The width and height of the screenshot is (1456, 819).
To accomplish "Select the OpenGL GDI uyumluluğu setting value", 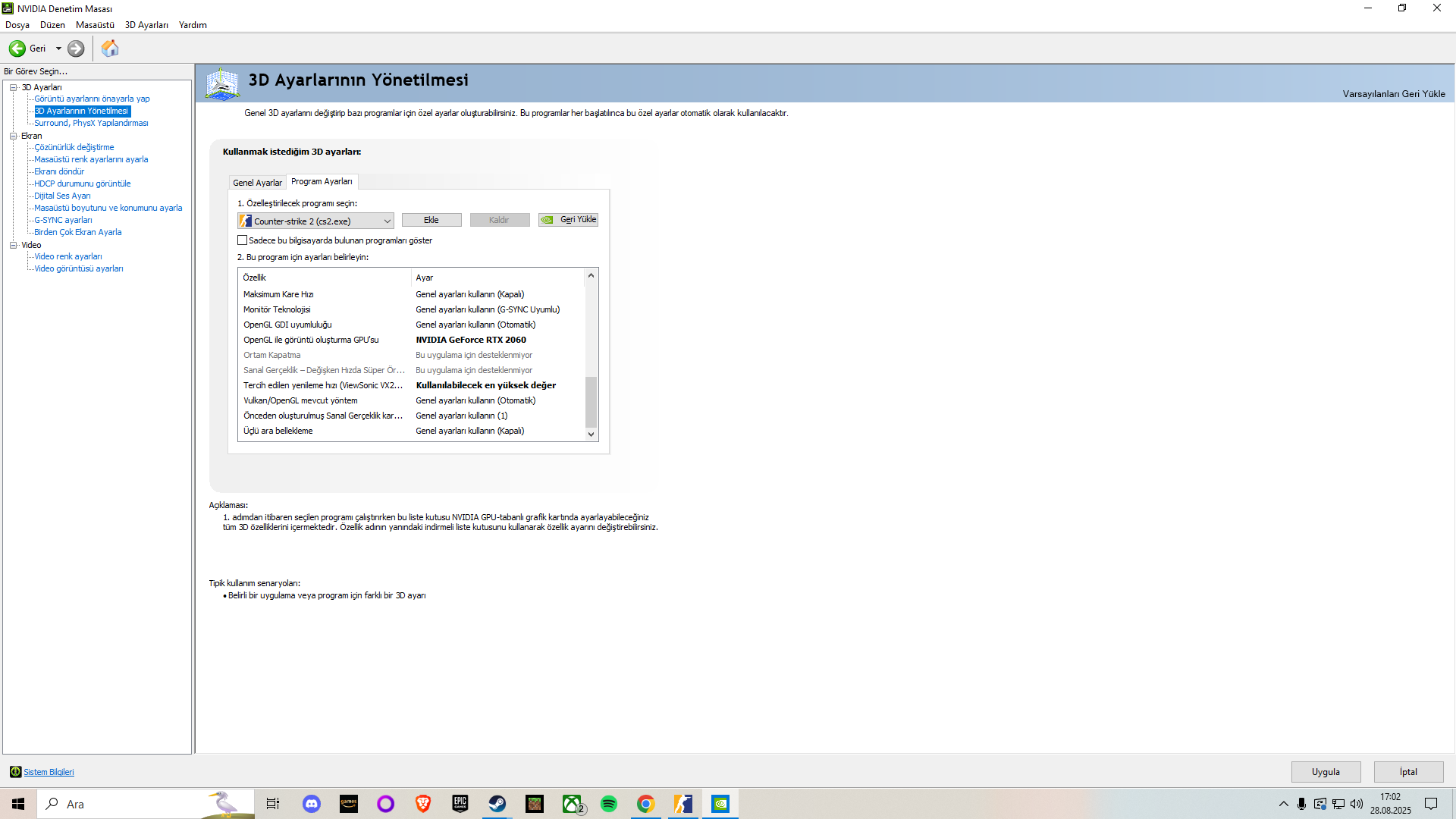I will (x=475, y=325).
